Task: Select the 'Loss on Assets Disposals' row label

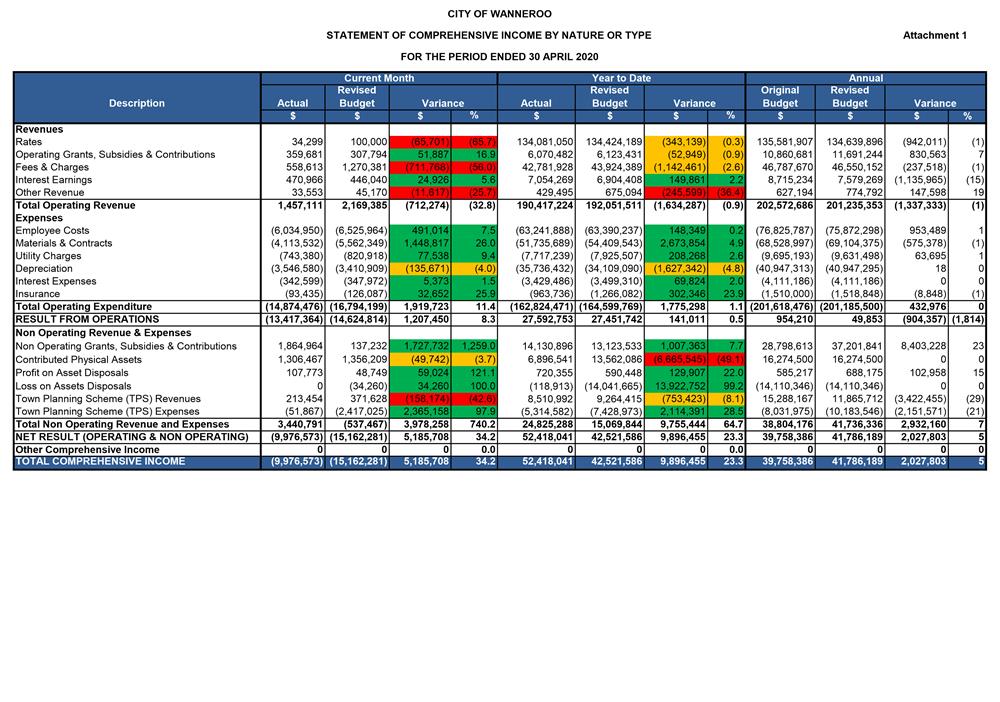Action: point(73,386)
